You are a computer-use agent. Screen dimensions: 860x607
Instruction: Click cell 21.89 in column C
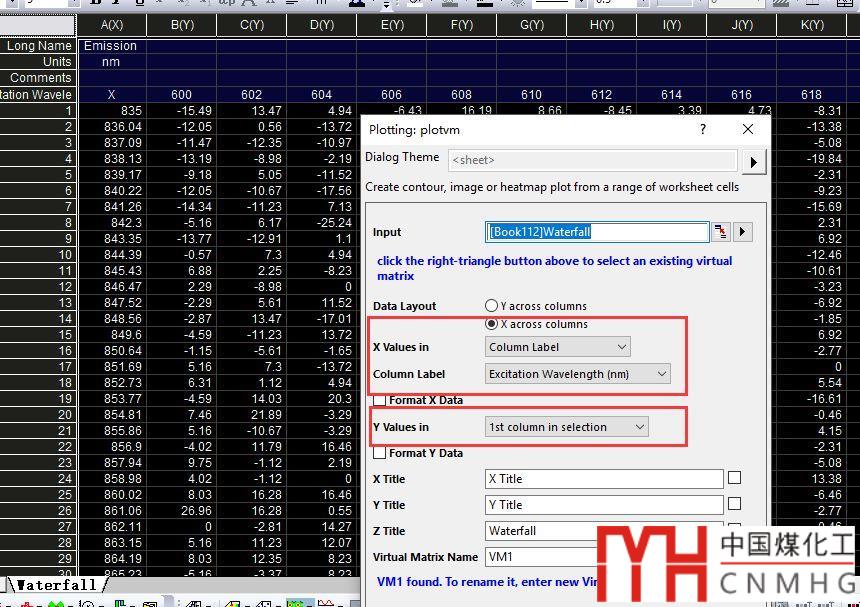coord(252,415)
